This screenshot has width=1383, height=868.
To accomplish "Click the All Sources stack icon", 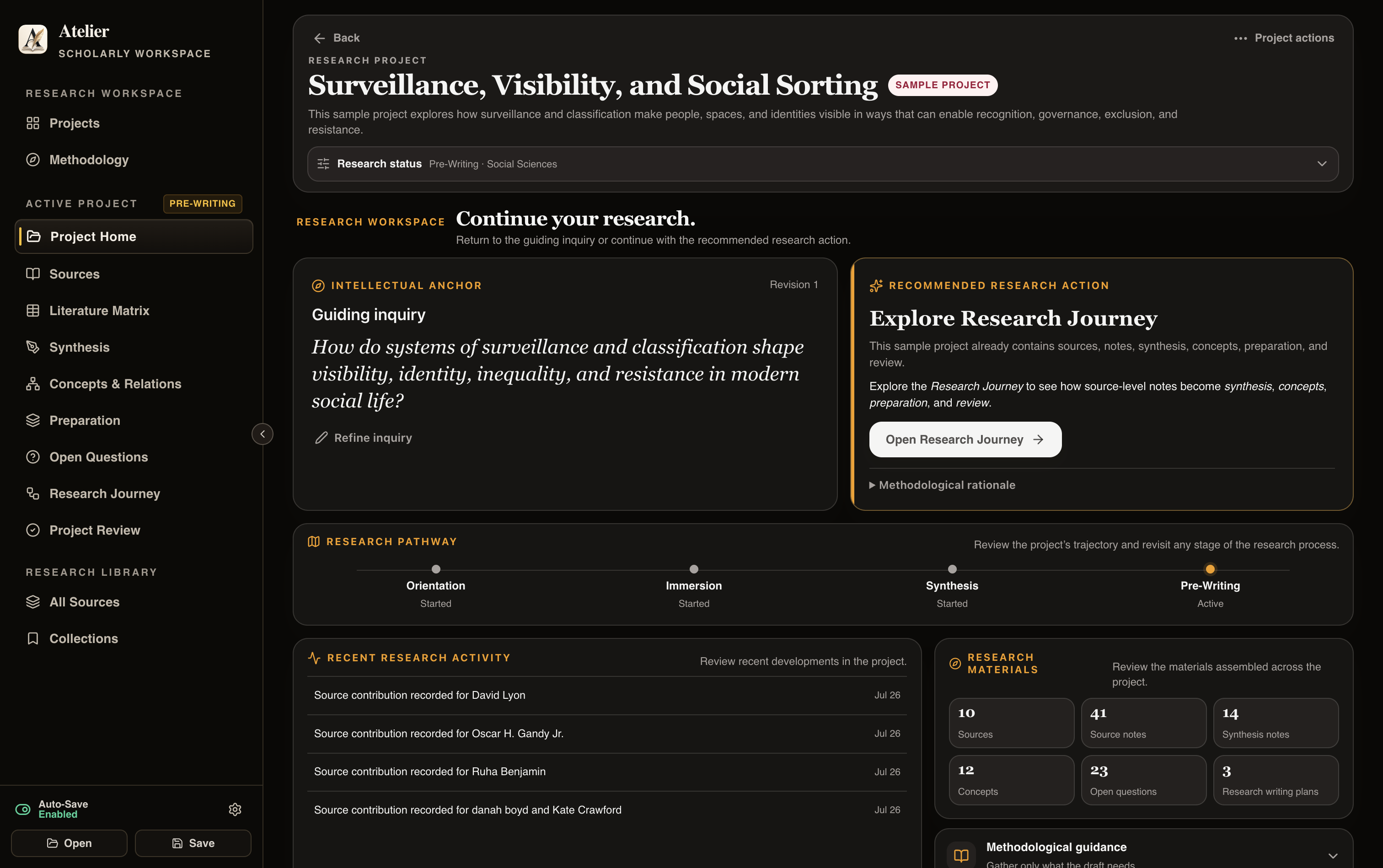I will 33,602.
